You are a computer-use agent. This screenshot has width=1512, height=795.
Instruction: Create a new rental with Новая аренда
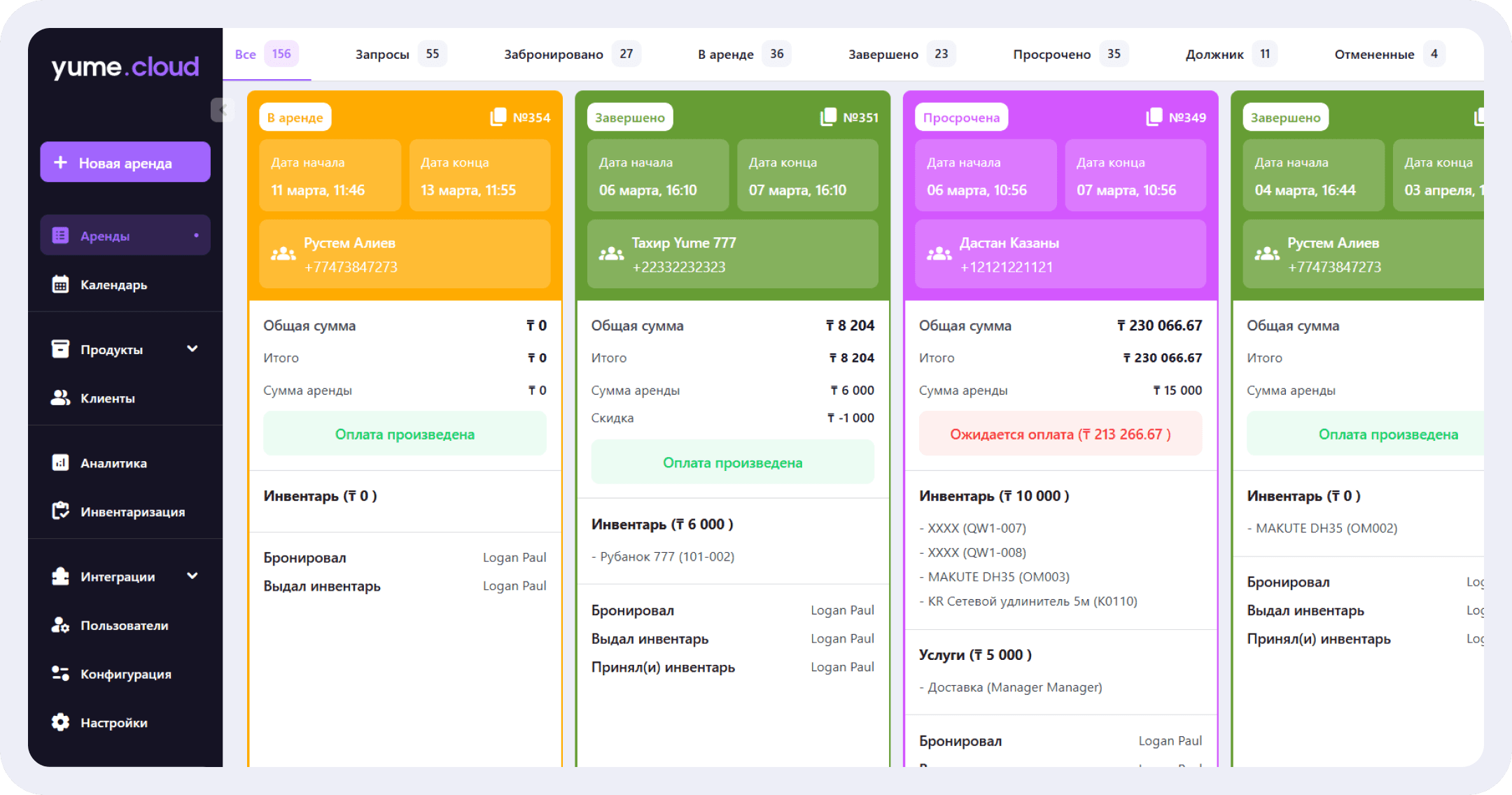click(125, 162)
